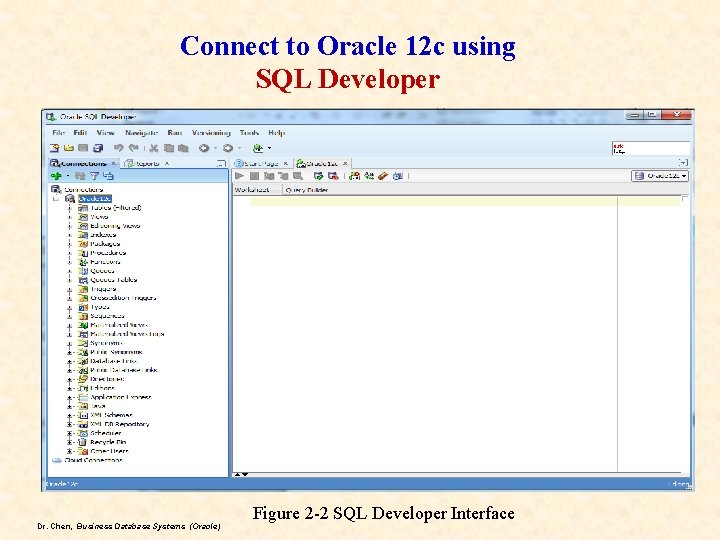Click Commit icon in worksheet toolbar
This screenshot has height=540, width=720.
point(318,176)
